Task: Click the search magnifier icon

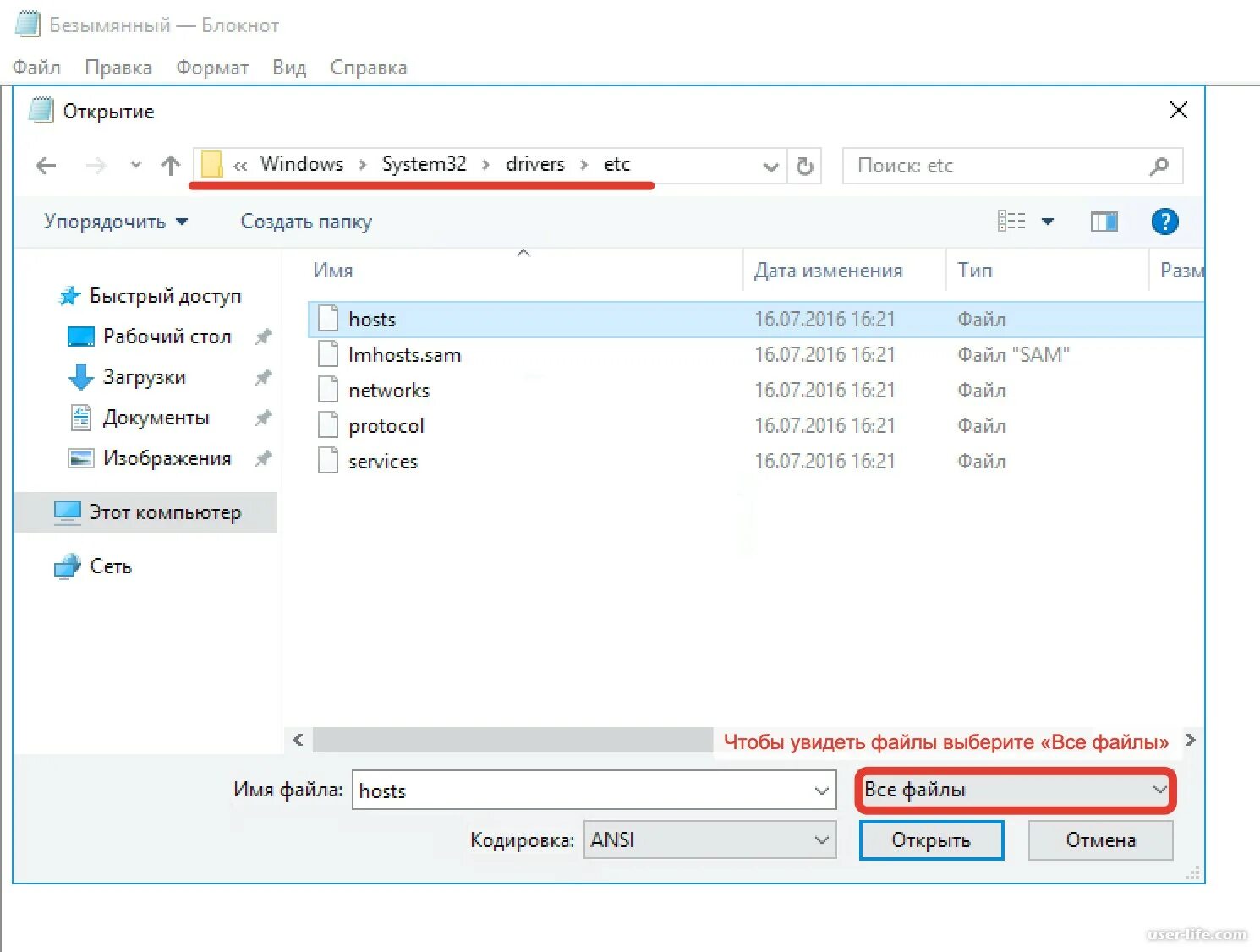Action: [x=1159, y=166]
